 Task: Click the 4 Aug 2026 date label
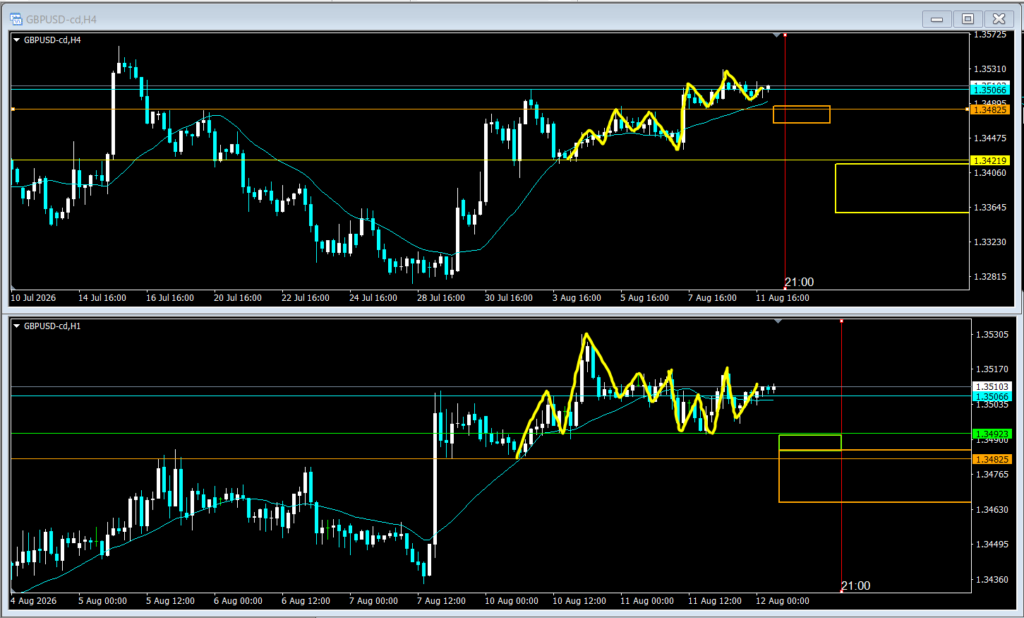(x=33, y=601)
